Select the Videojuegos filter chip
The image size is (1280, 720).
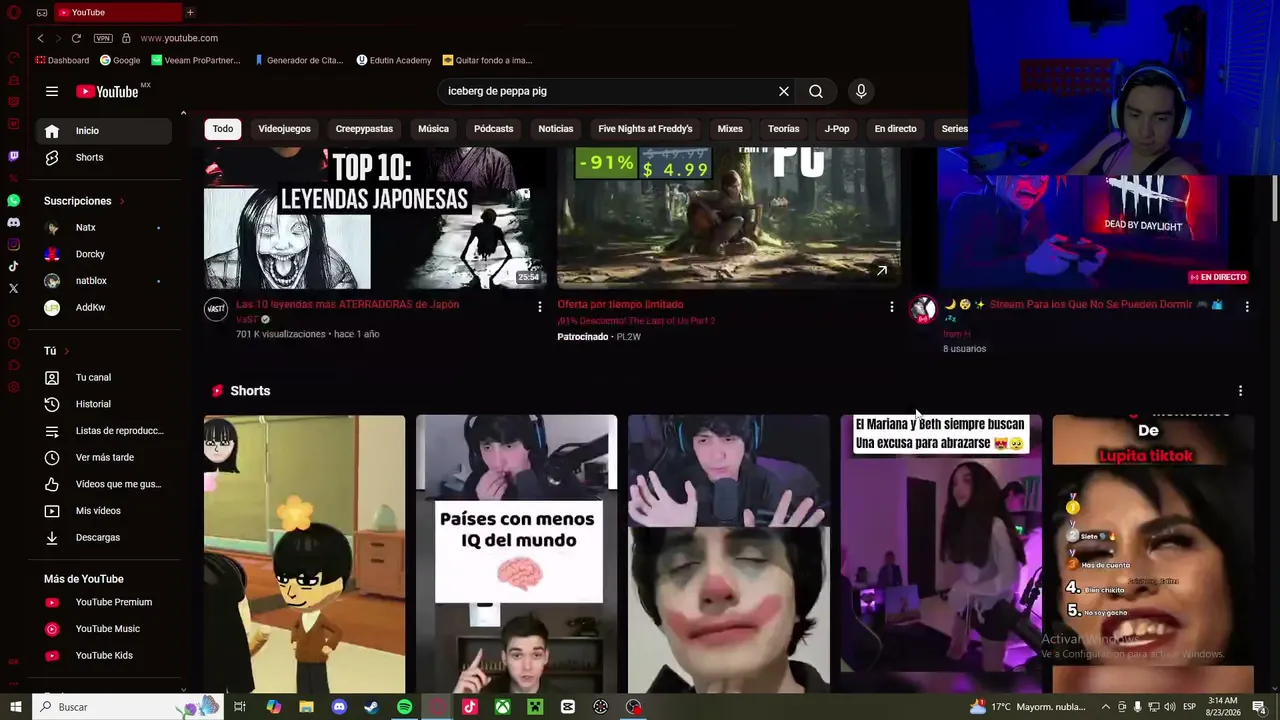284,129
